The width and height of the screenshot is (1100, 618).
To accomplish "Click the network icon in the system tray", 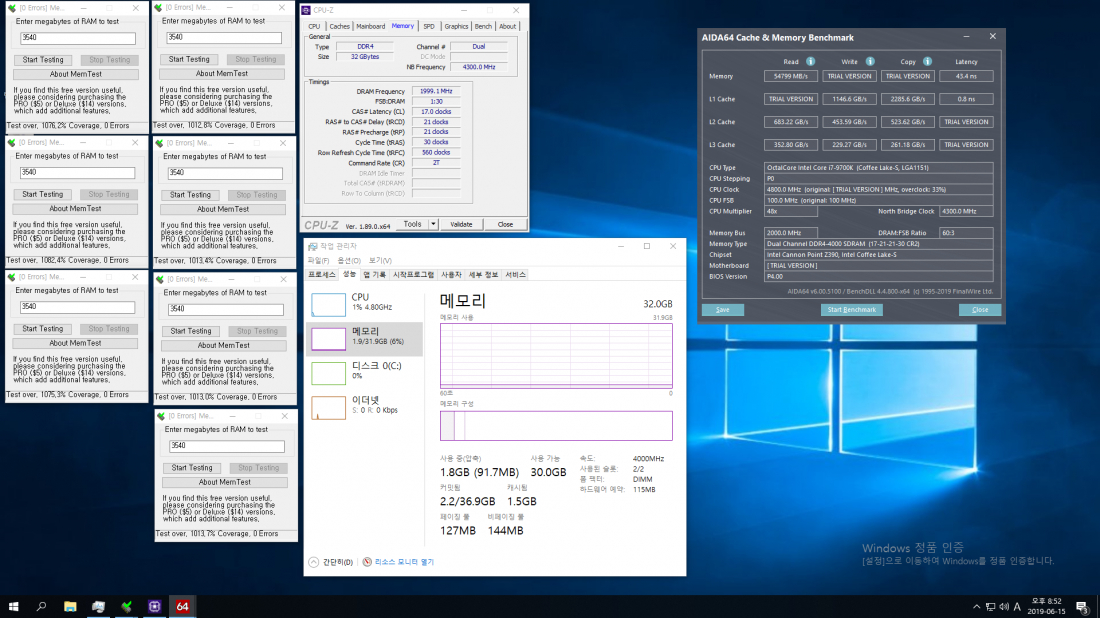I will [990, 607].
